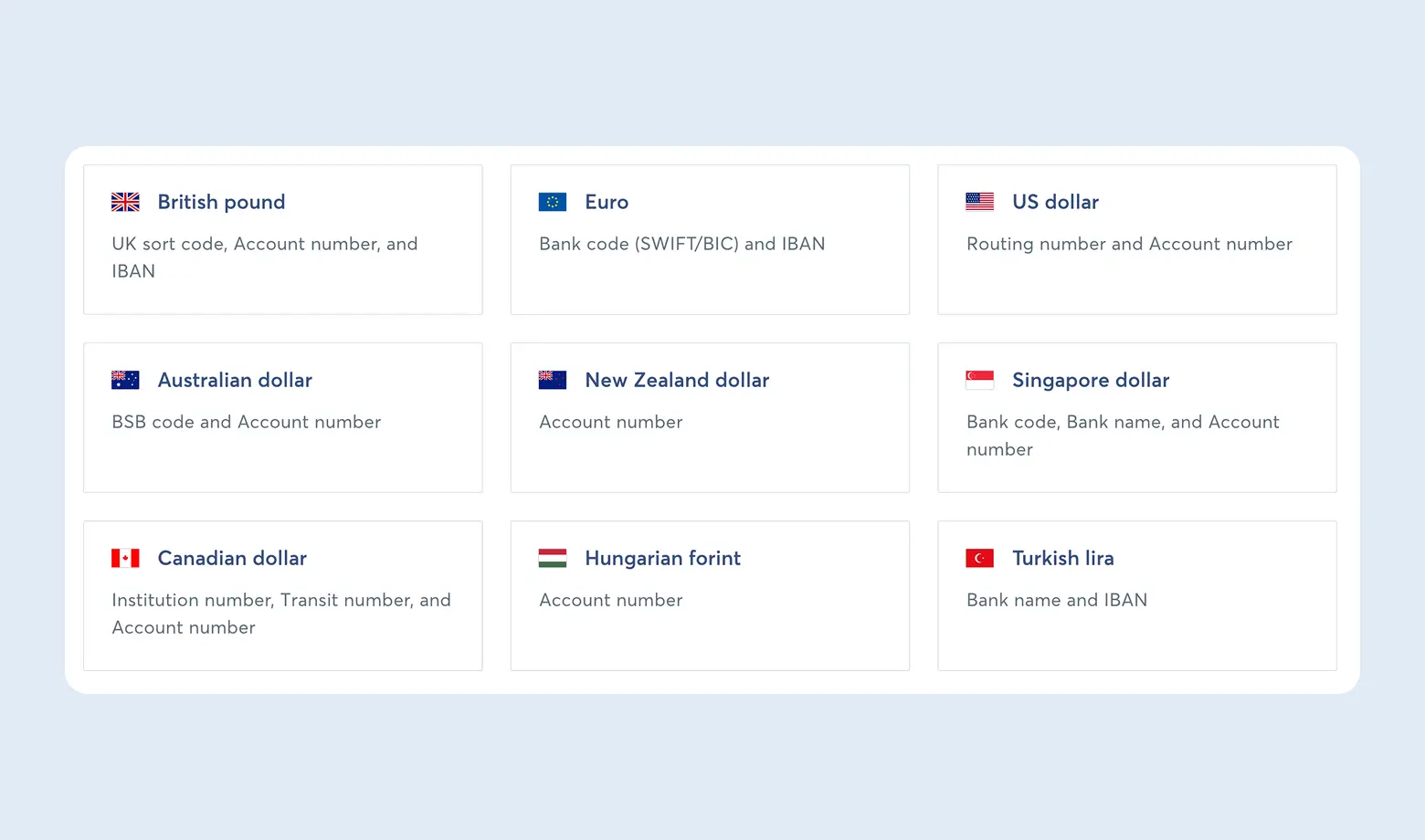Click the United States flag icon

[x=979, y=202]
